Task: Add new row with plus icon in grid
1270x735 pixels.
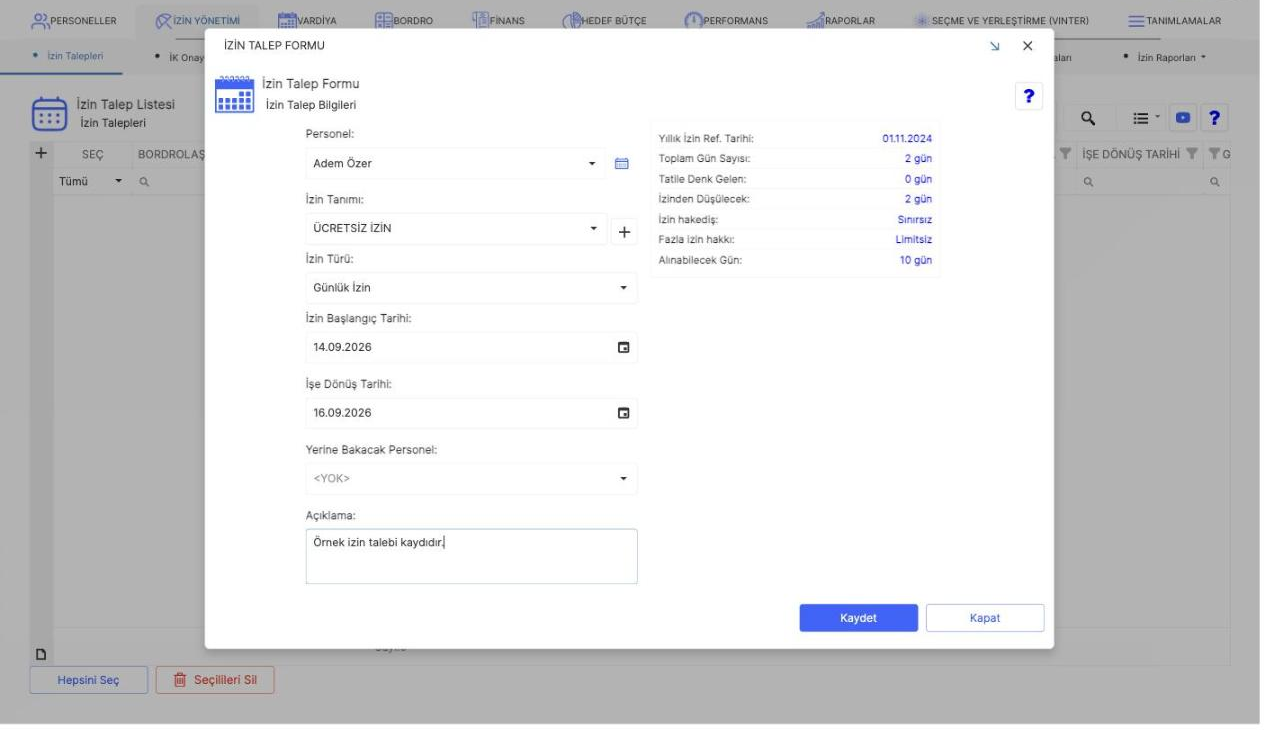Action: tap(41, 154)
